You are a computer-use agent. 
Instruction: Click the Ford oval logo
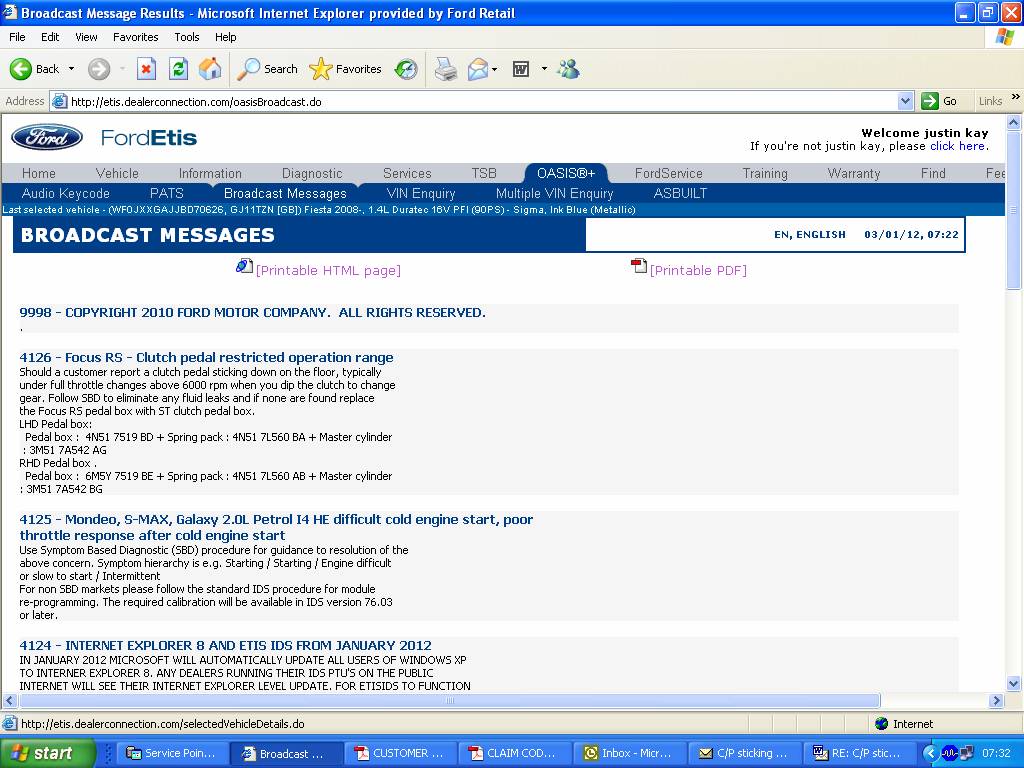47,137
